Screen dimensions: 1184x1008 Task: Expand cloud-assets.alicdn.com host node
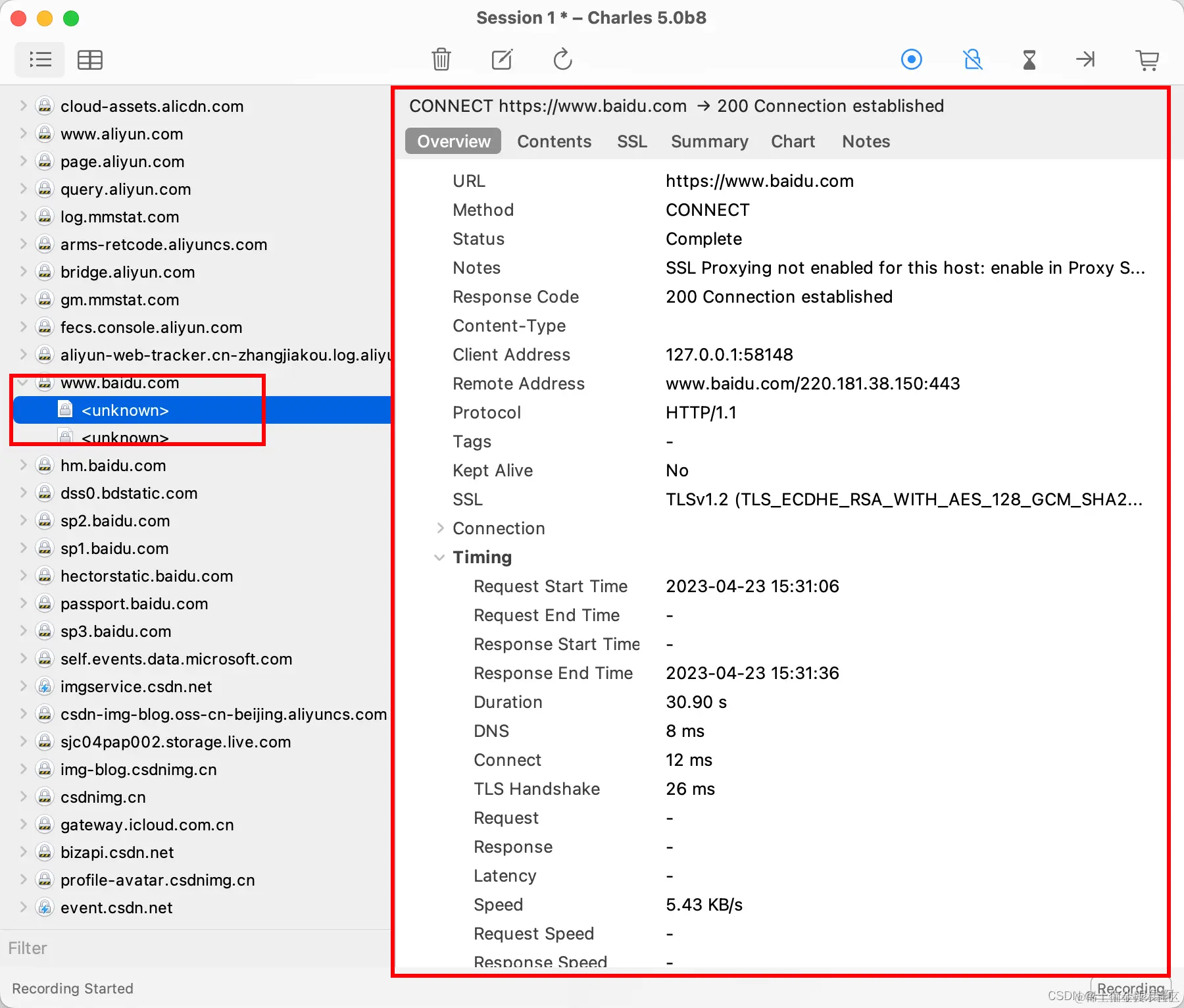tap(23, 106)
